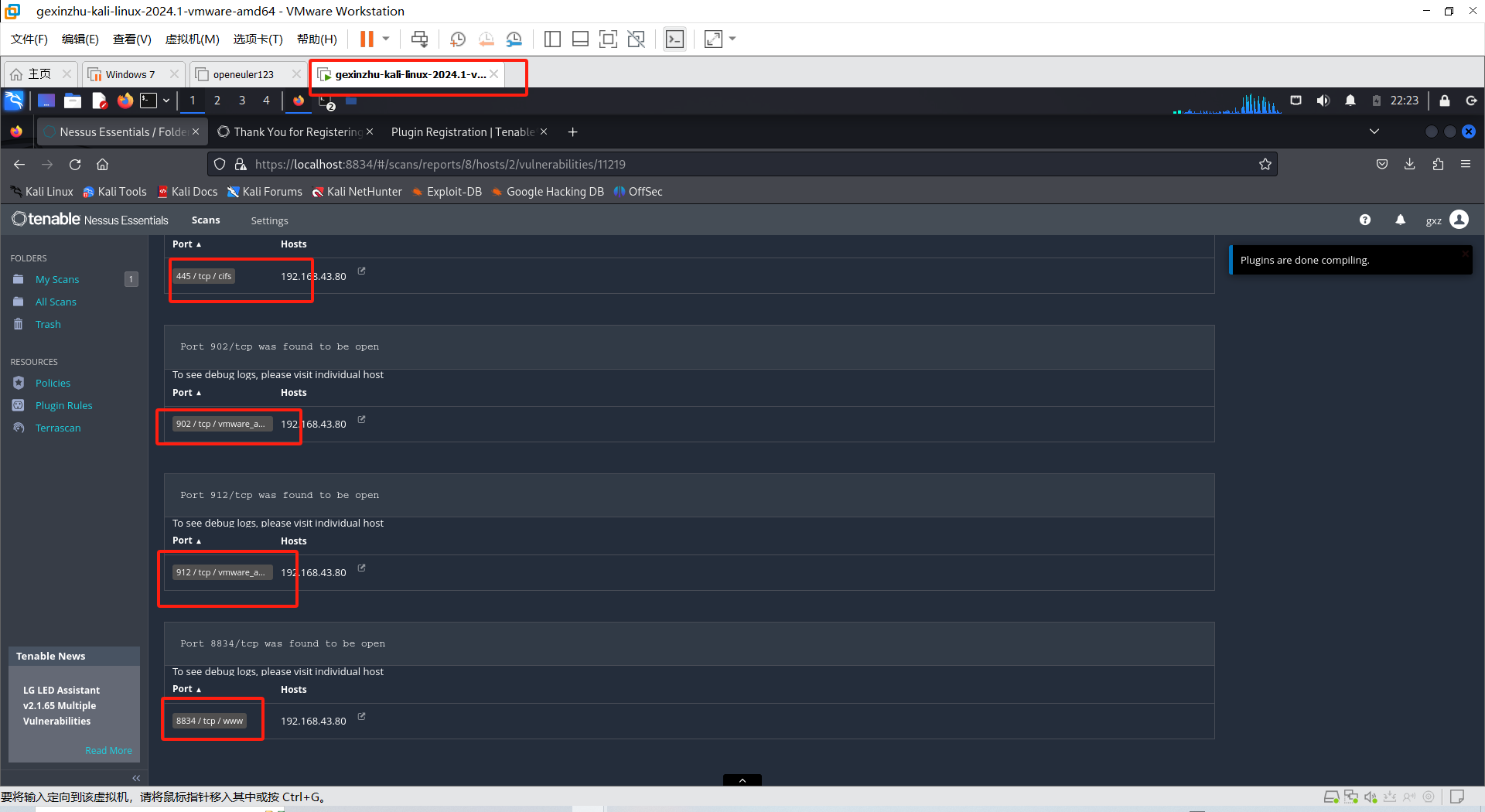1485x812 pixels.
Task: Open the All Scans folder
Action: point(56,302)
